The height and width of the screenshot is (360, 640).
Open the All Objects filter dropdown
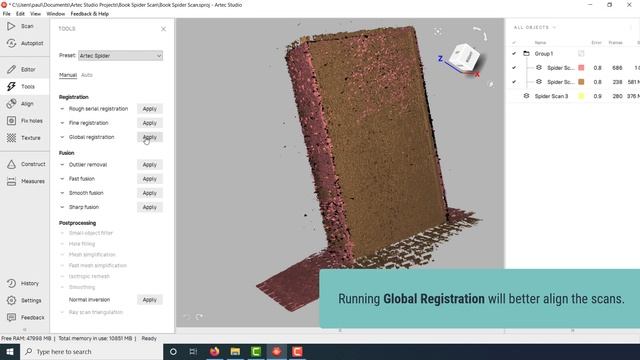pyautogui.click(x=535, y=27)
